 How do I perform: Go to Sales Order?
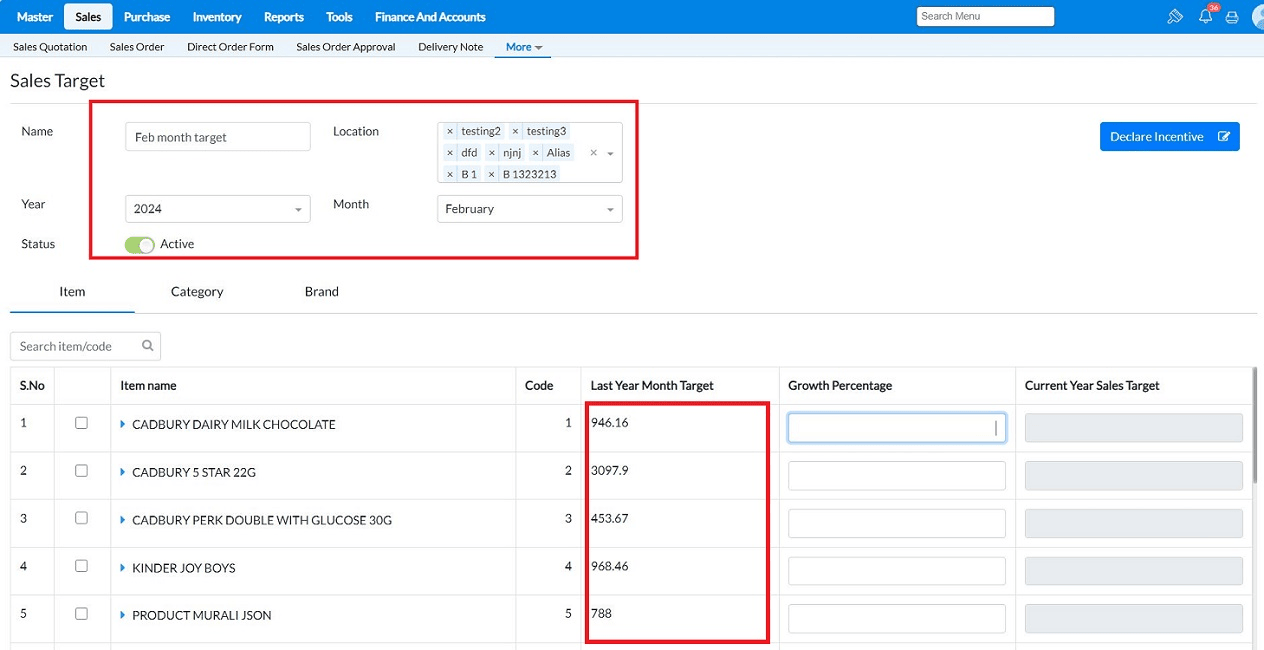tap(137, 47)
